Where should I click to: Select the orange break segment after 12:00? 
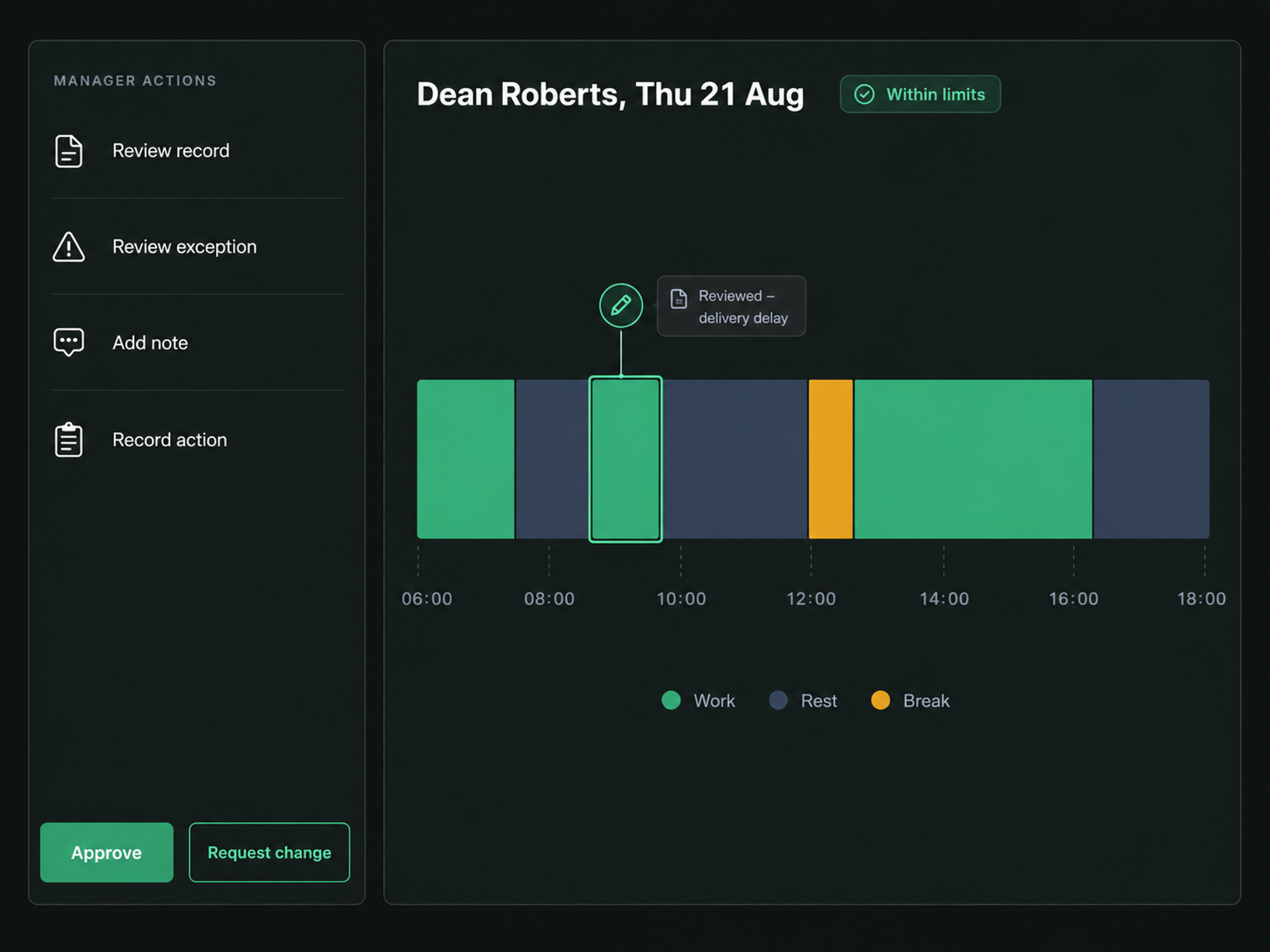point(831,459)
